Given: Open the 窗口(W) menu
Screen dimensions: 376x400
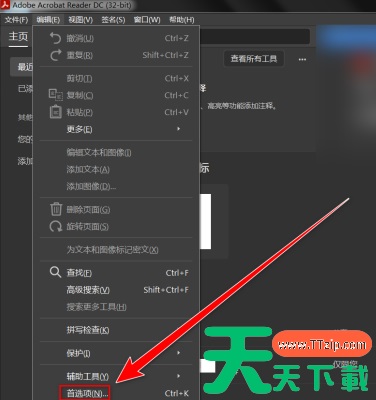Looking at the screenshot, I should click(x=147, y=20).
